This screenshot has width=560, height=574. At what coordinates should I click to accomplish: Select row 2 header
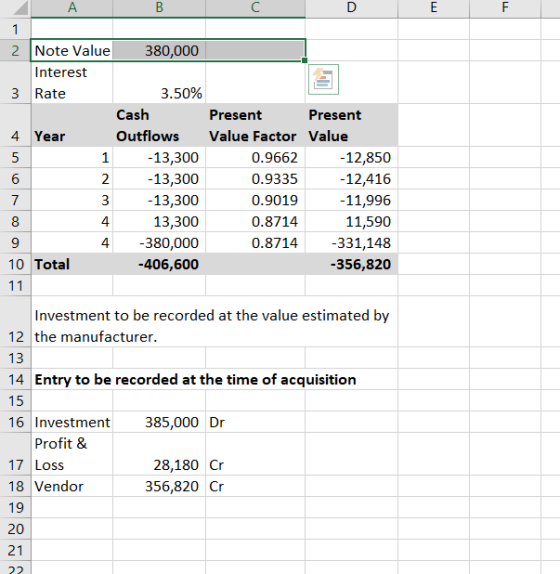pyautogui.click(x=15, y=51)
